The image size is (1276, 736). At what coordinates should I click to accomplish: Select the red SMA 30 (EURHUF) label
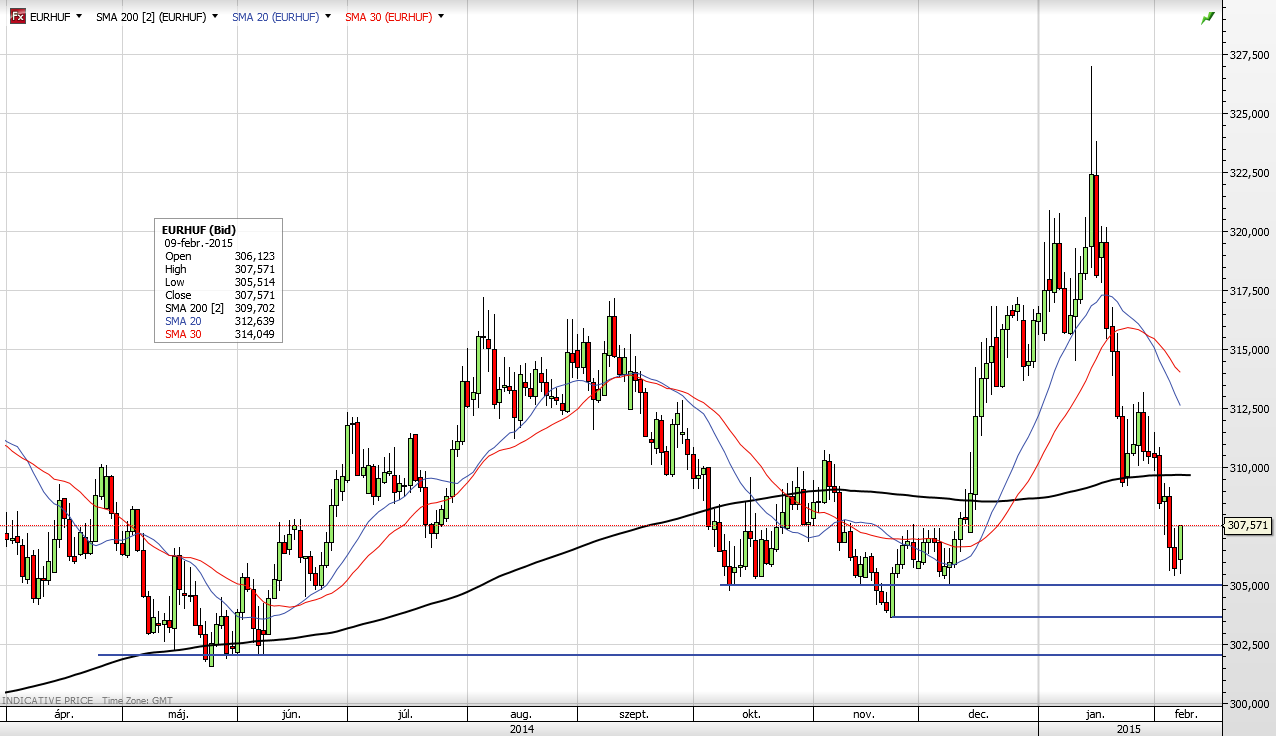tap(389, 17)
